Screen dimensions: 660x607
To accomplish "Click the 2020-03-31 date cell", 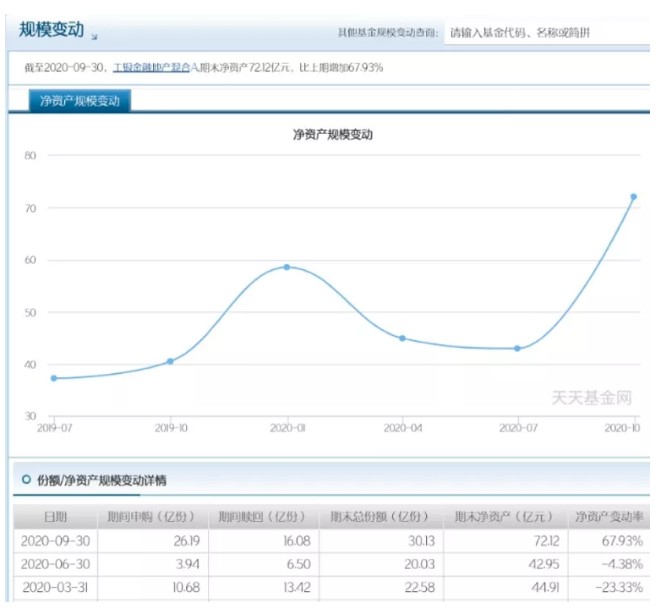I will coord(55,587).
